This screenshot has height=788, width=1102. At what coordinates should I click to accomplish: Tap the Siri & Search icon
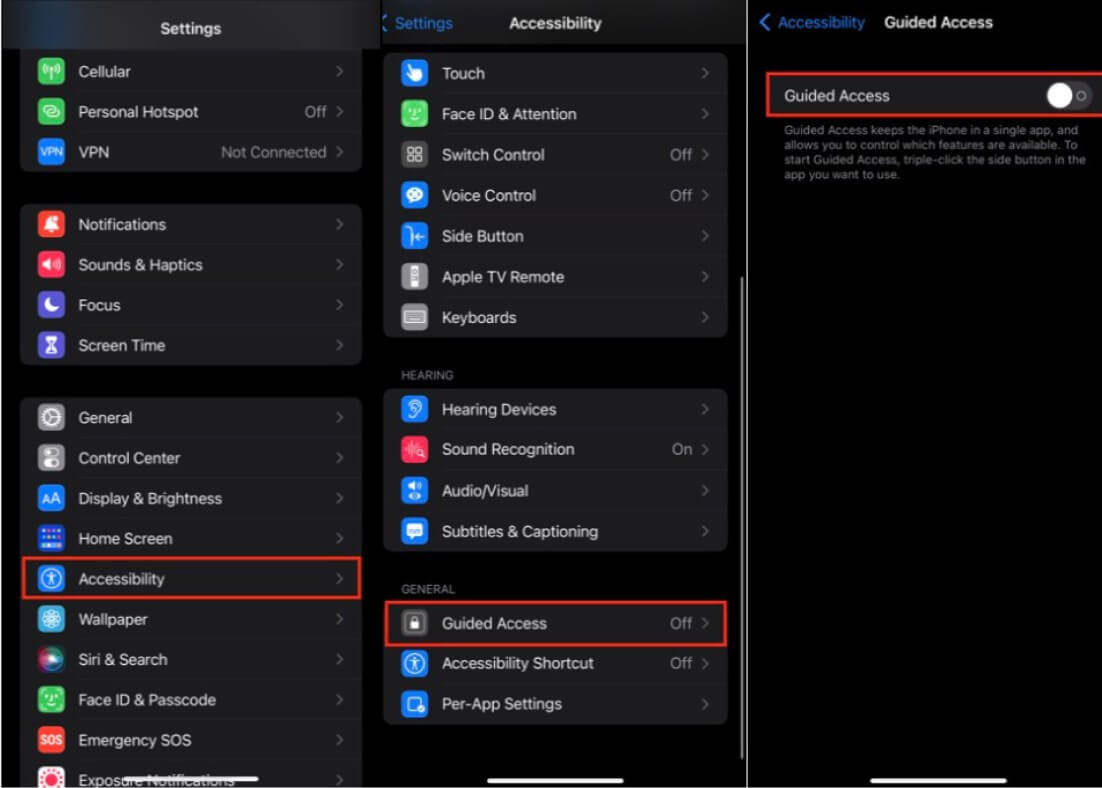51,660
